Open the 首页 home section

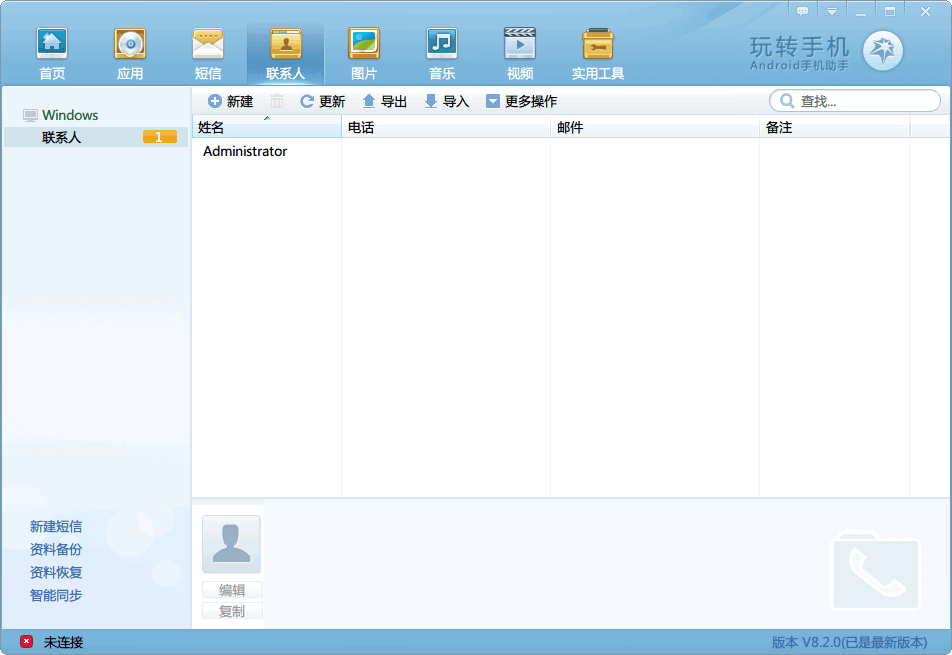pyautogui.click(x=52, y=54)
